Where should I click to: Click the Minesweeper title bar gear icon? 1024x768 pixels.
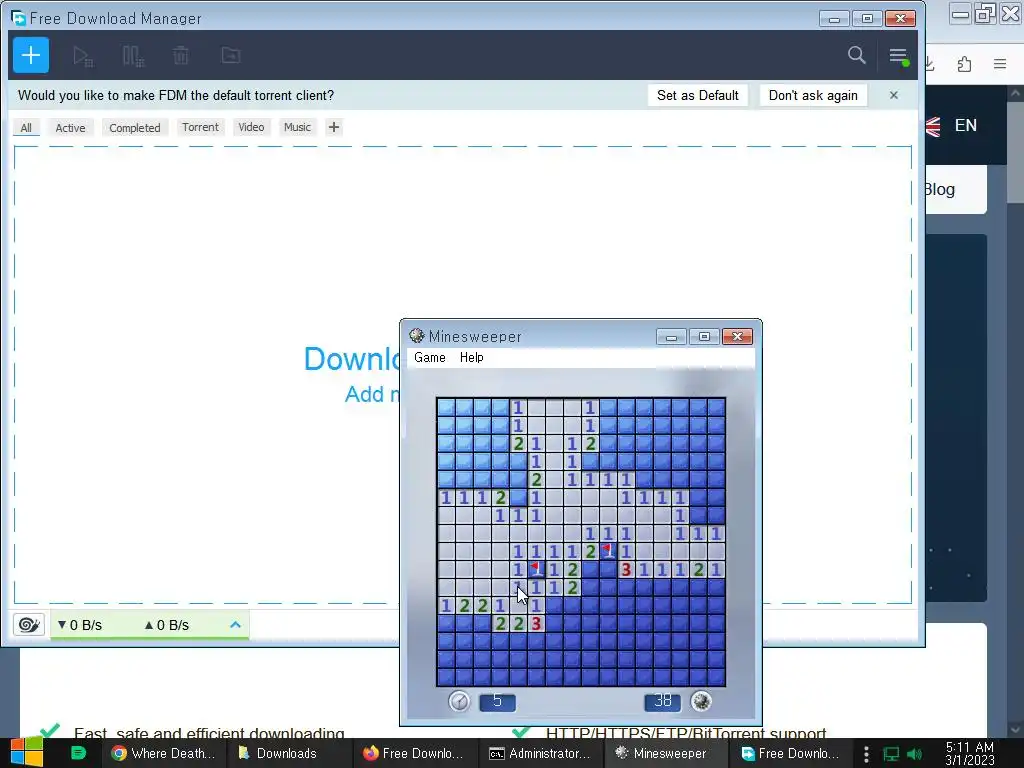coord(417,336)
